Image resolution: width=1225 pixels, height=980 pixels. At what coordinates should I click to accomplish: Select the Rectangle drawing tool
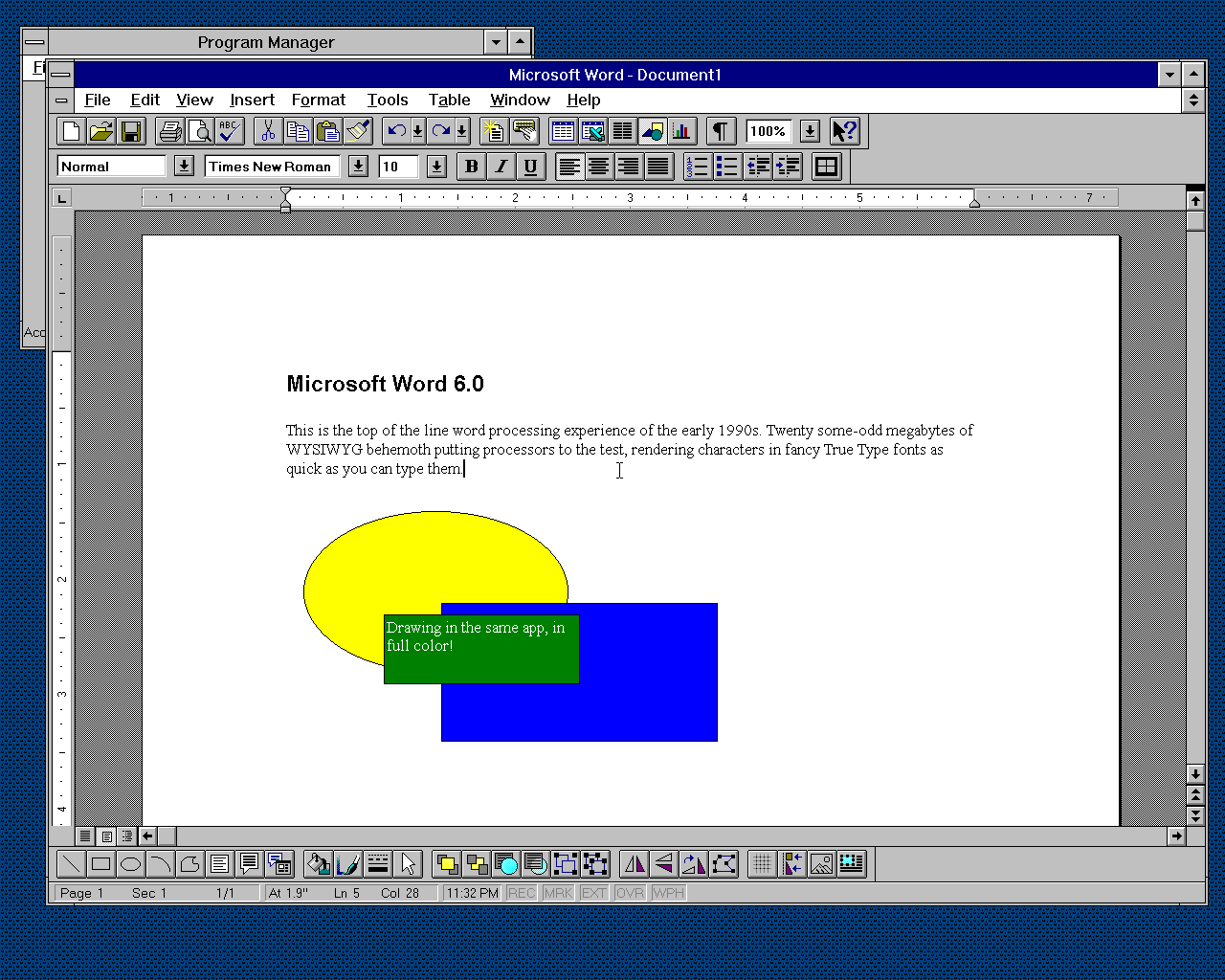click(x=100, y=864)
